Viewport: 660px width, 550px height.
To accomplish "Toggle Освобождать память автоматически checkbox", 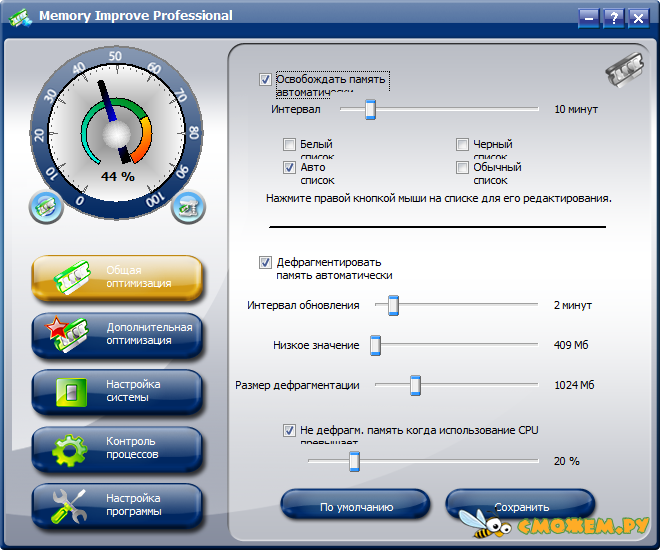I will pos(265,79).
